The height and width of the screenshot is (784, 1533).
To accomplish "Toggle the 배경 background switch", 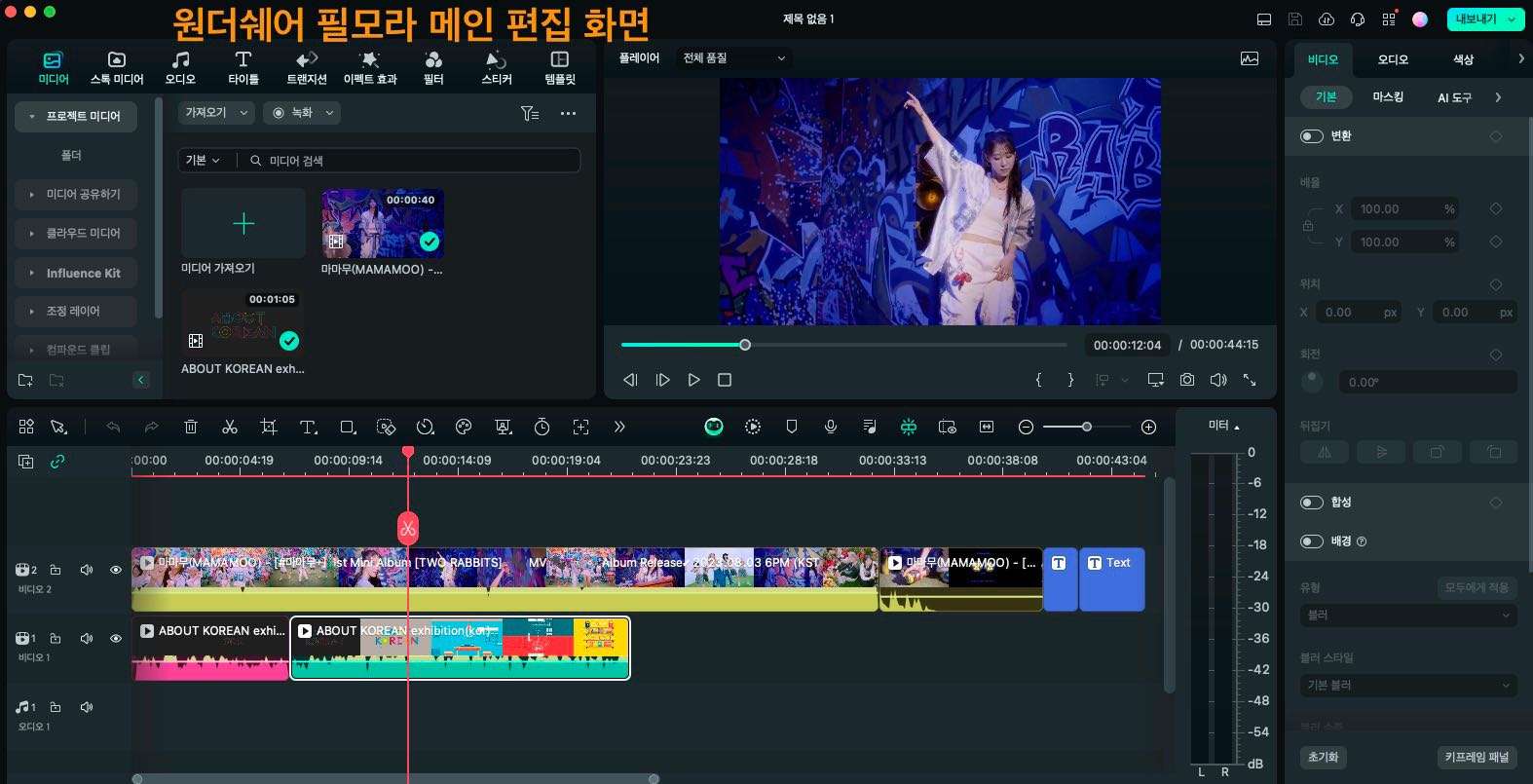I will point(1312,541).
